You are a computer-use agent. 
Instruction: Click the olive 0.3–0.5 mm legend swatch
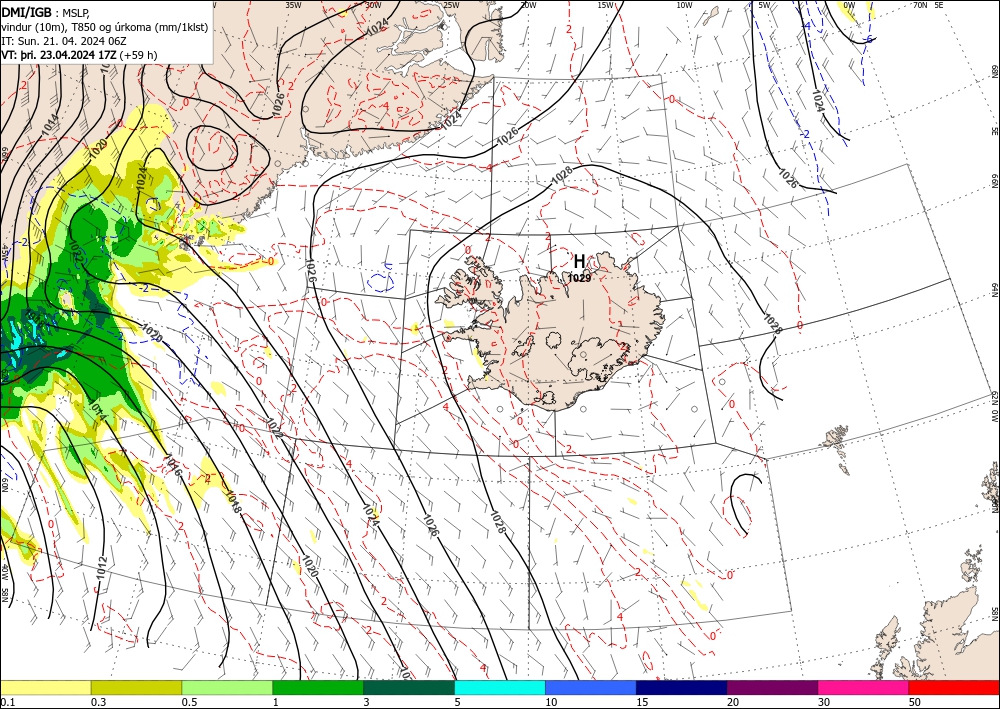[x=136, y=687]
